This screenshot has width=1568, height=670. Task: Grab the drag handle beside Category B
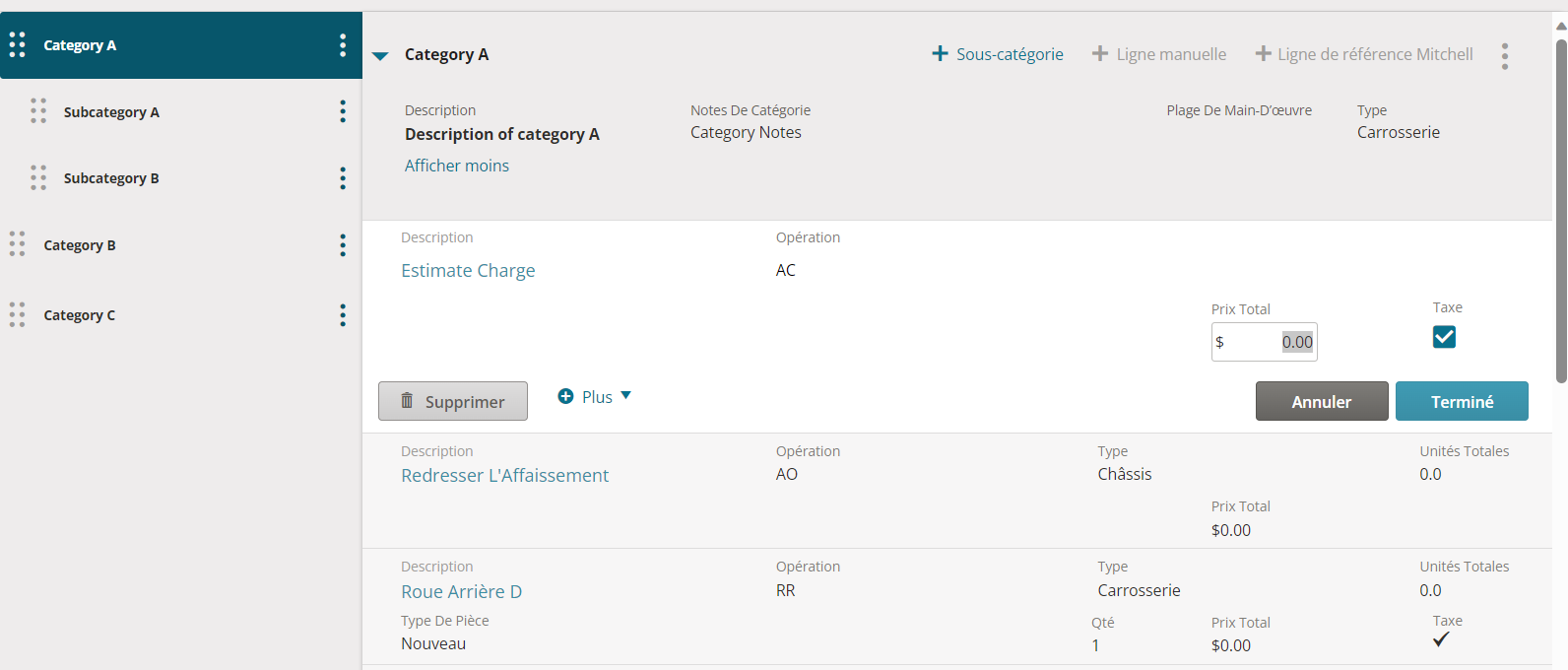pos(18,244)
